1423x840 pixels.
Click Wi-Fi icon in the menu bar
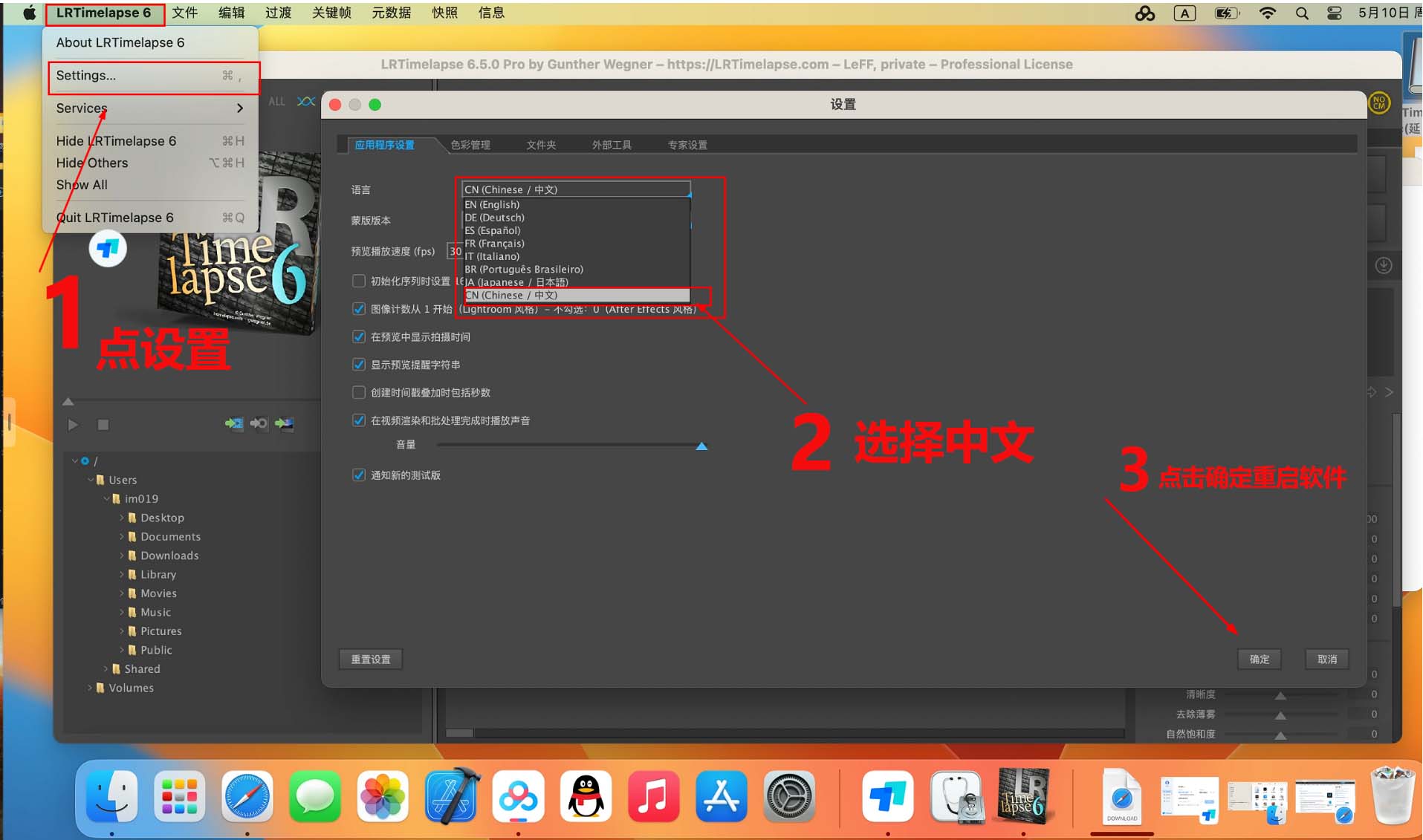(1267, 13)
